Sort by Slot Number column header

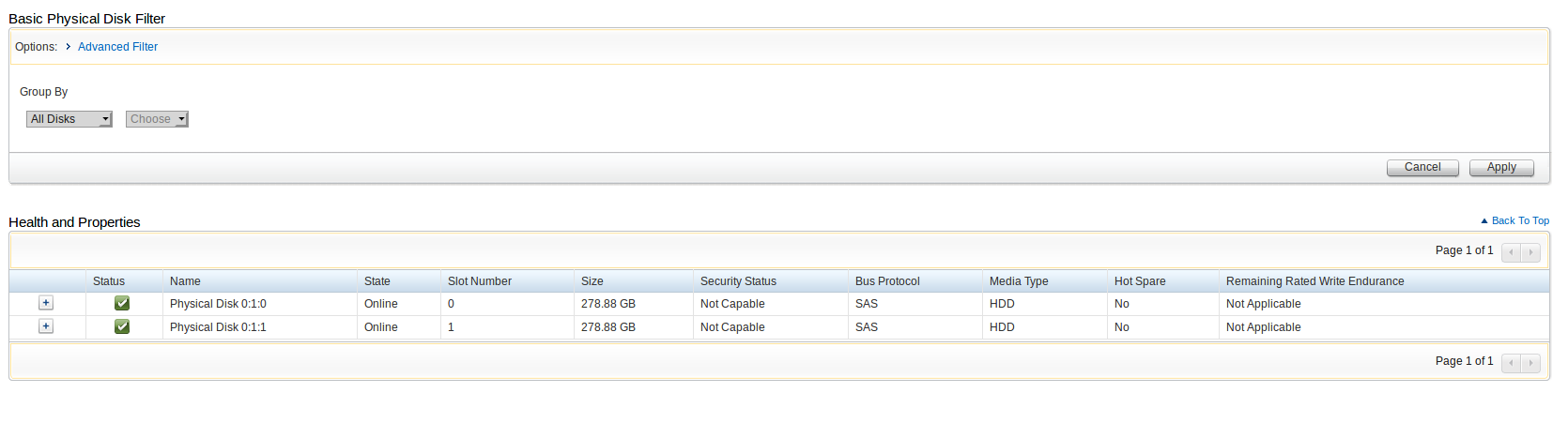[480, 281]
